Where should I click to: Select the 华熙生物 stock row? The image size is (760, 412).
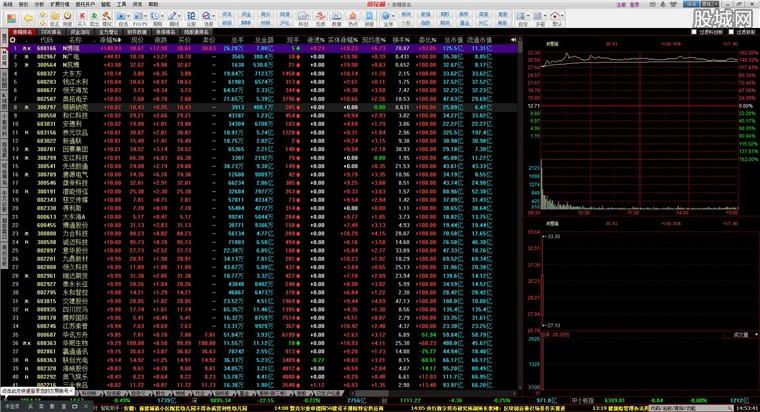[x=264, y=343]
